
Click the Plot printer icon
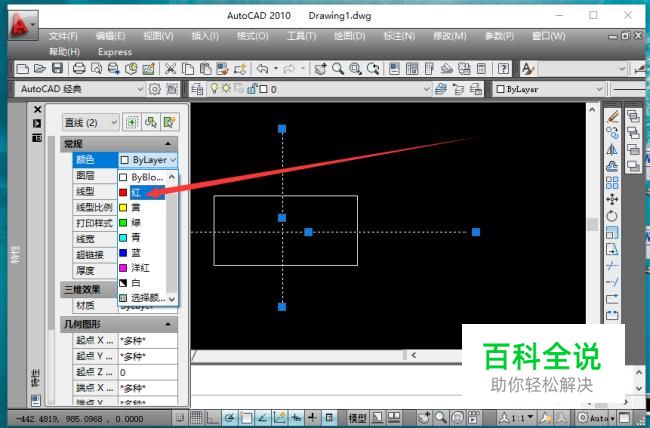79,68
